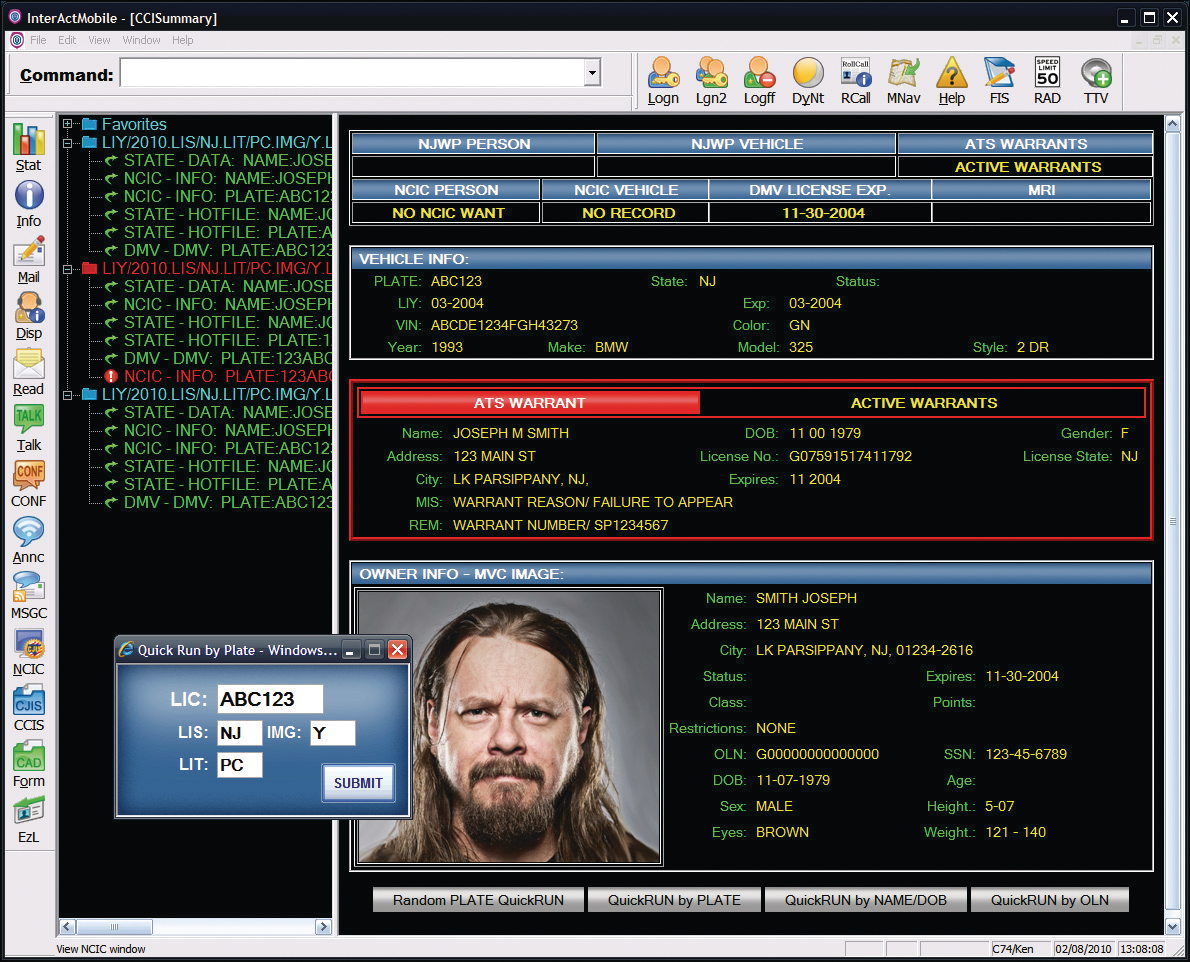Collapse the red LIY/2010 tree node

pos(68,268)
